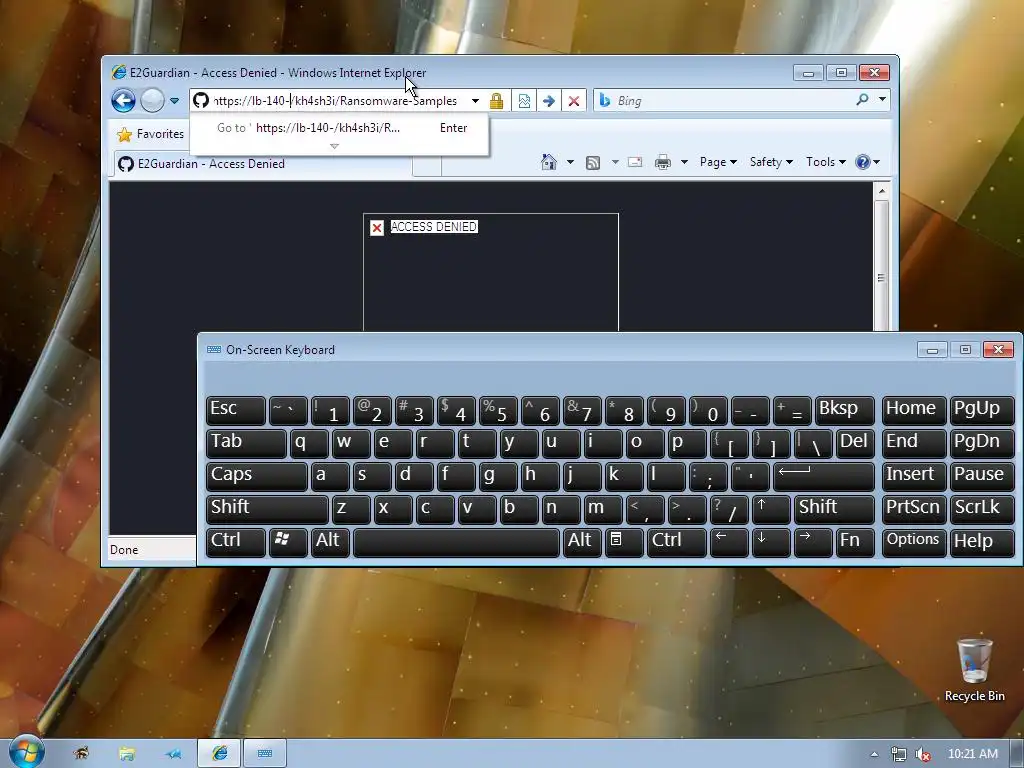The height and width of the screenshot is (768, 1024).
Task: Click the context menu key on keyboard
Action: pos(624,543)
